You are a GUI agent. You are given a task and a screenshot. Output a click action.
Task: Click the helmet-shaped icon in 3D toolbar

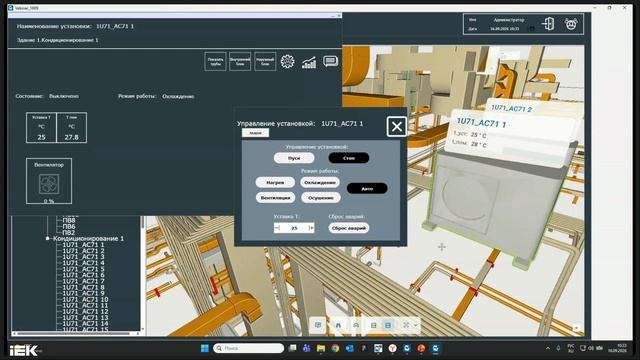coord(356,325)
